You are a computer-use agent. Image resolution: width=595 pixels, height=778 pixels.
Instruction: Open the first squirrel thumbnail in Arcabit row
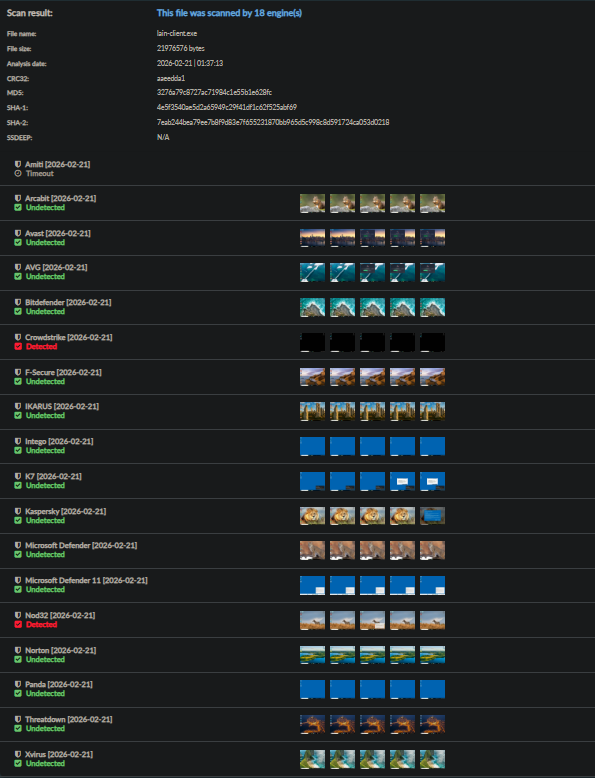coord(313,203)
